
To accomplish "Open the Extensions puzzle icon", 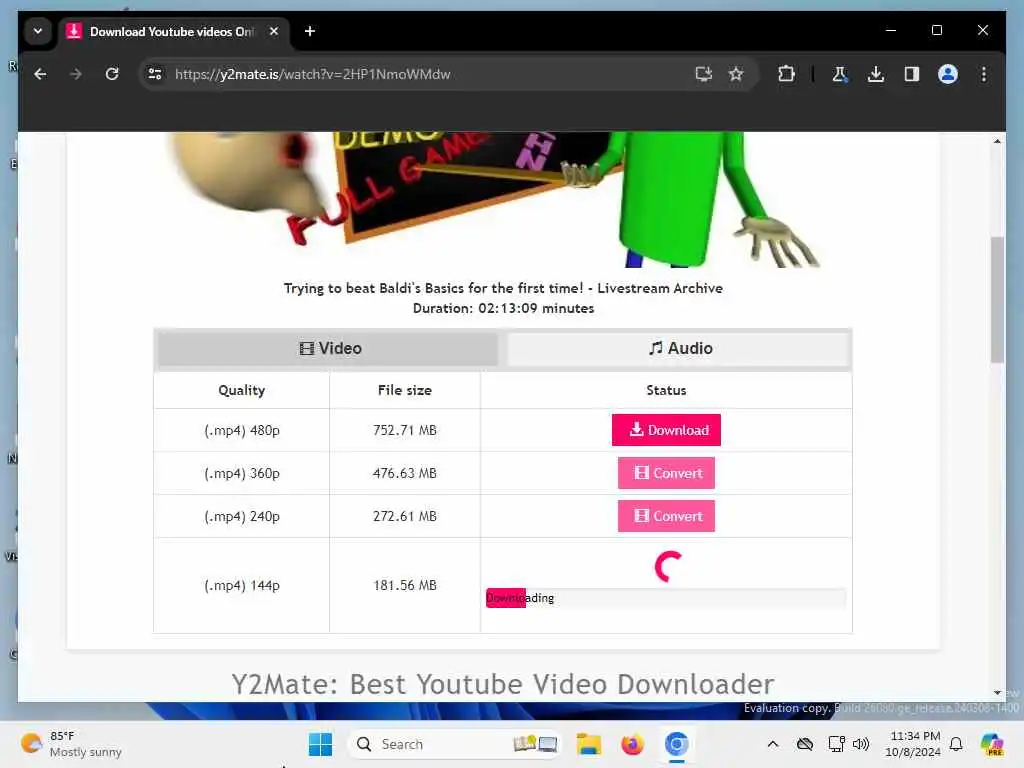I will pos(786,74).
